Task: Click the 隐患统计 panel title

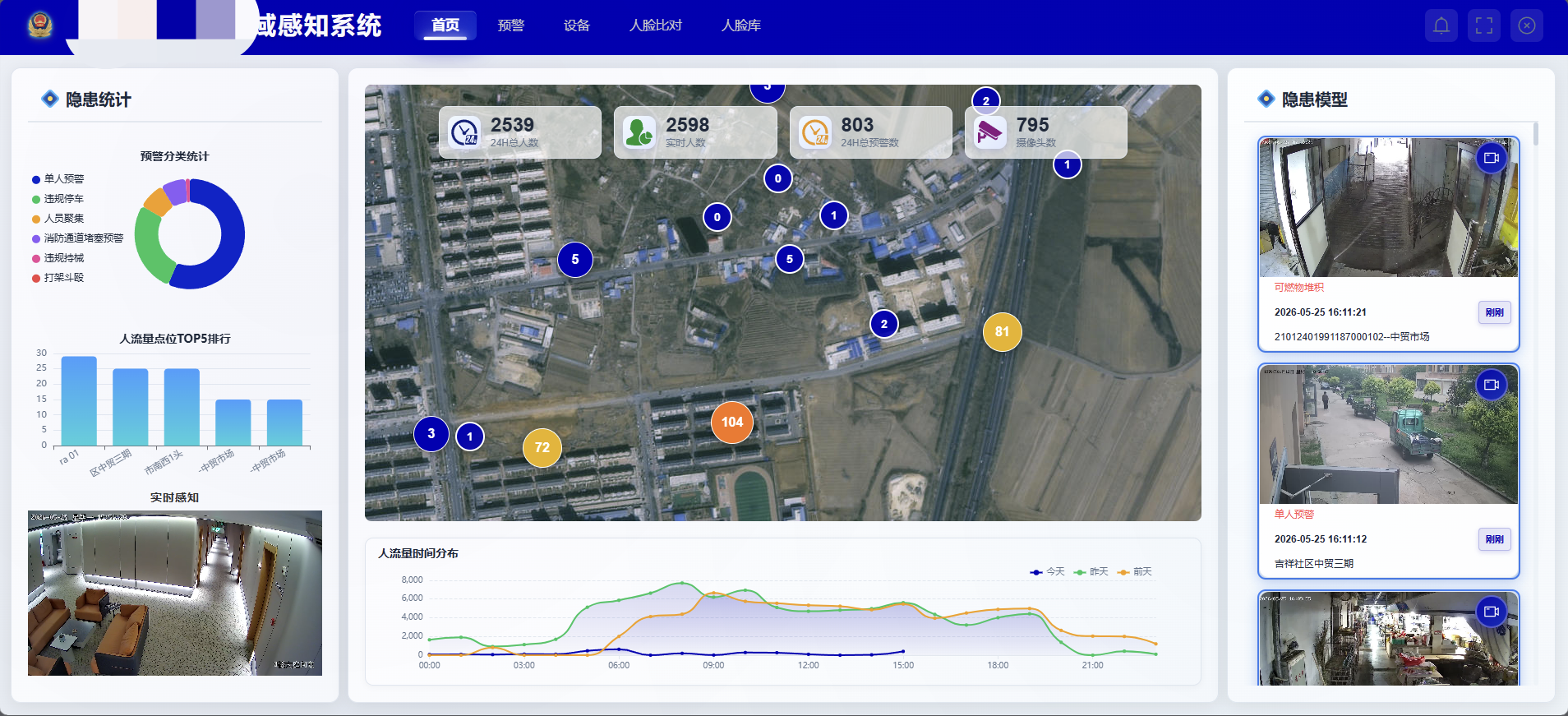Action: coord(99,99)
